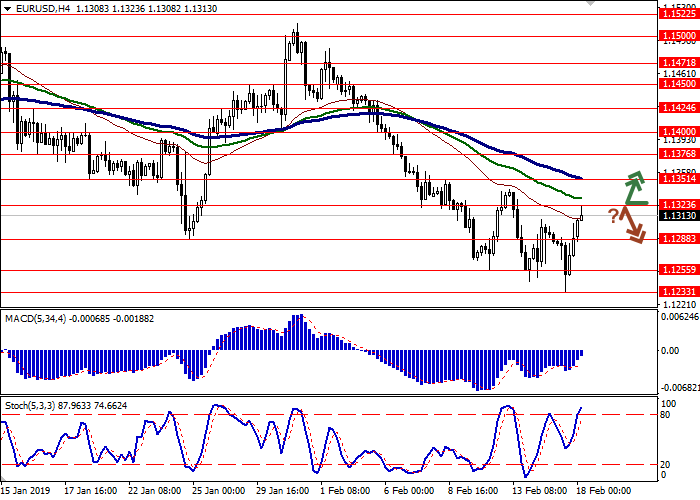This screenshot has width=700, height=500.
Task: Click the orange question mark symbol
Action: pos(612,215)
